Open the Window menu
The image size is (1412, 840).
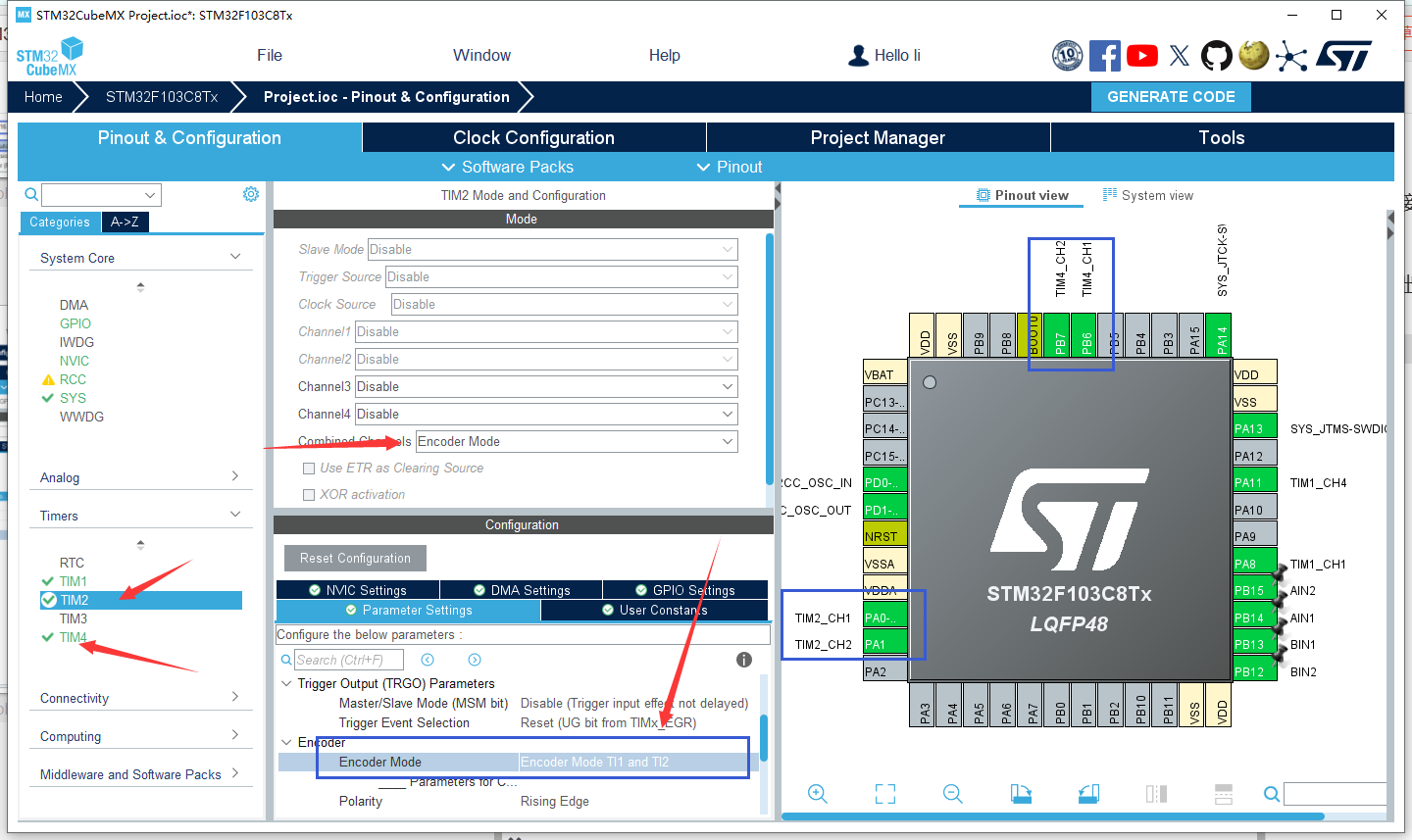[481, 56]
